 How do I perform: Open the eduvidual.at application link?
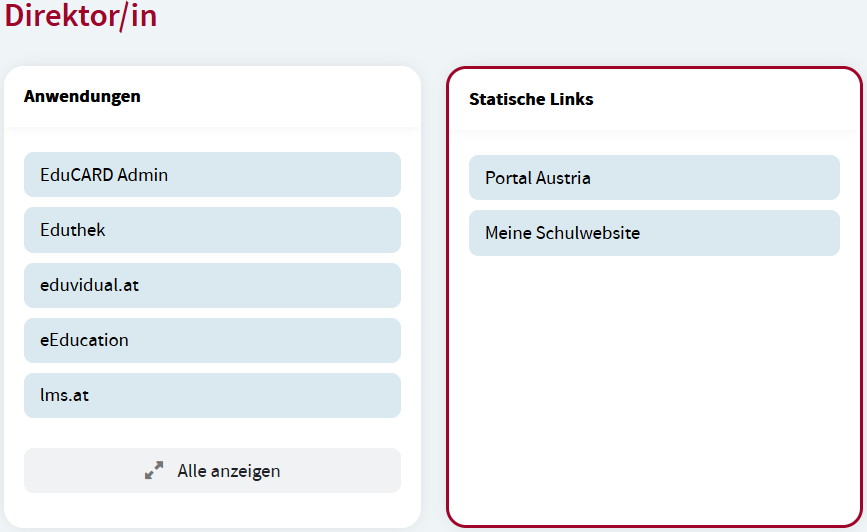[212, 285]
